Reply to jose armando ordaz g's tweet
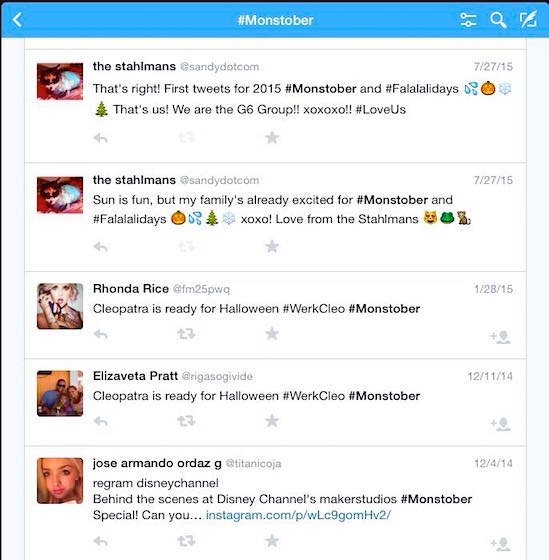Screen dimensions: 549x560 100,541
